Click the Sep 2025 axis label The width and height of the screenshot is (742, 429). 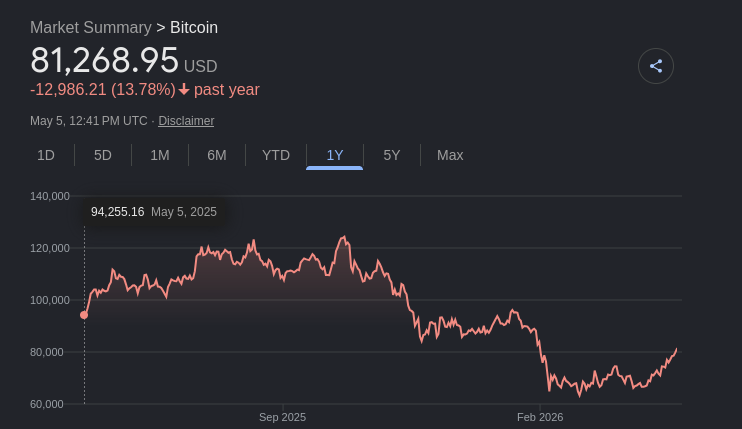283,417
